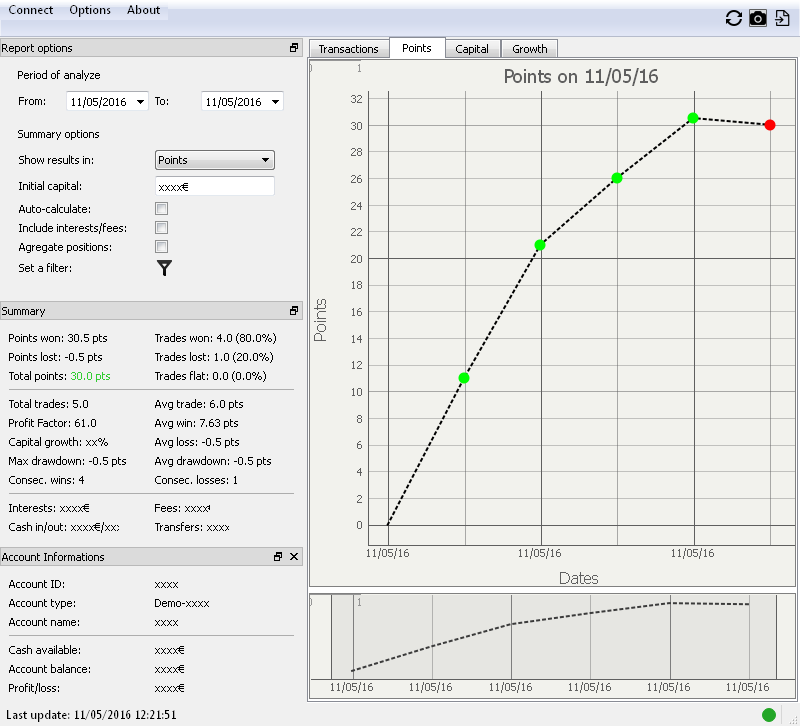Open the From date dropdown

139,102
